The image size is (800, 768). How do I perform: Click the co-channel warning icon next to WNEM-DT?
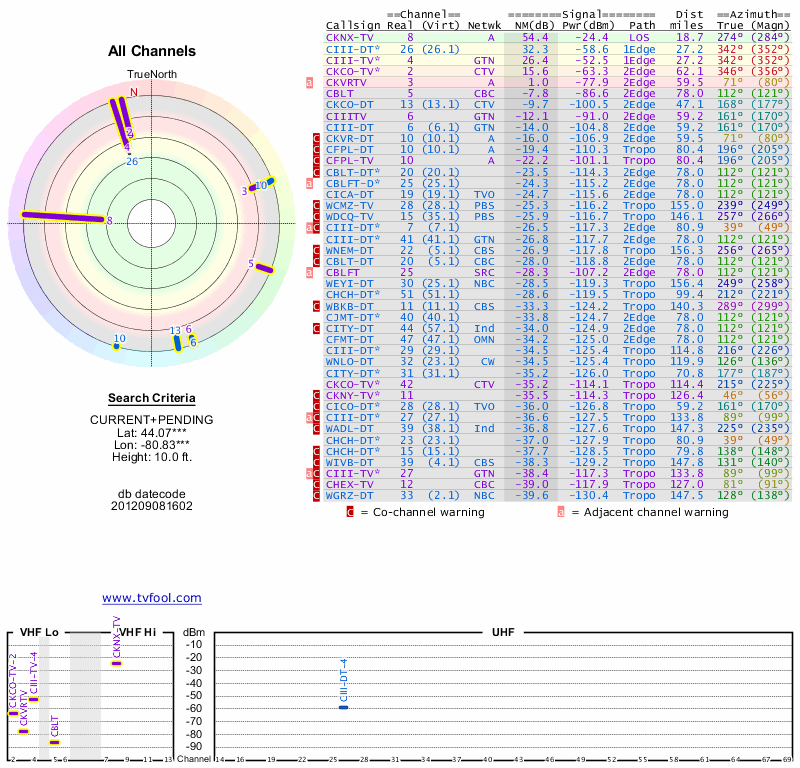[317, 250]
